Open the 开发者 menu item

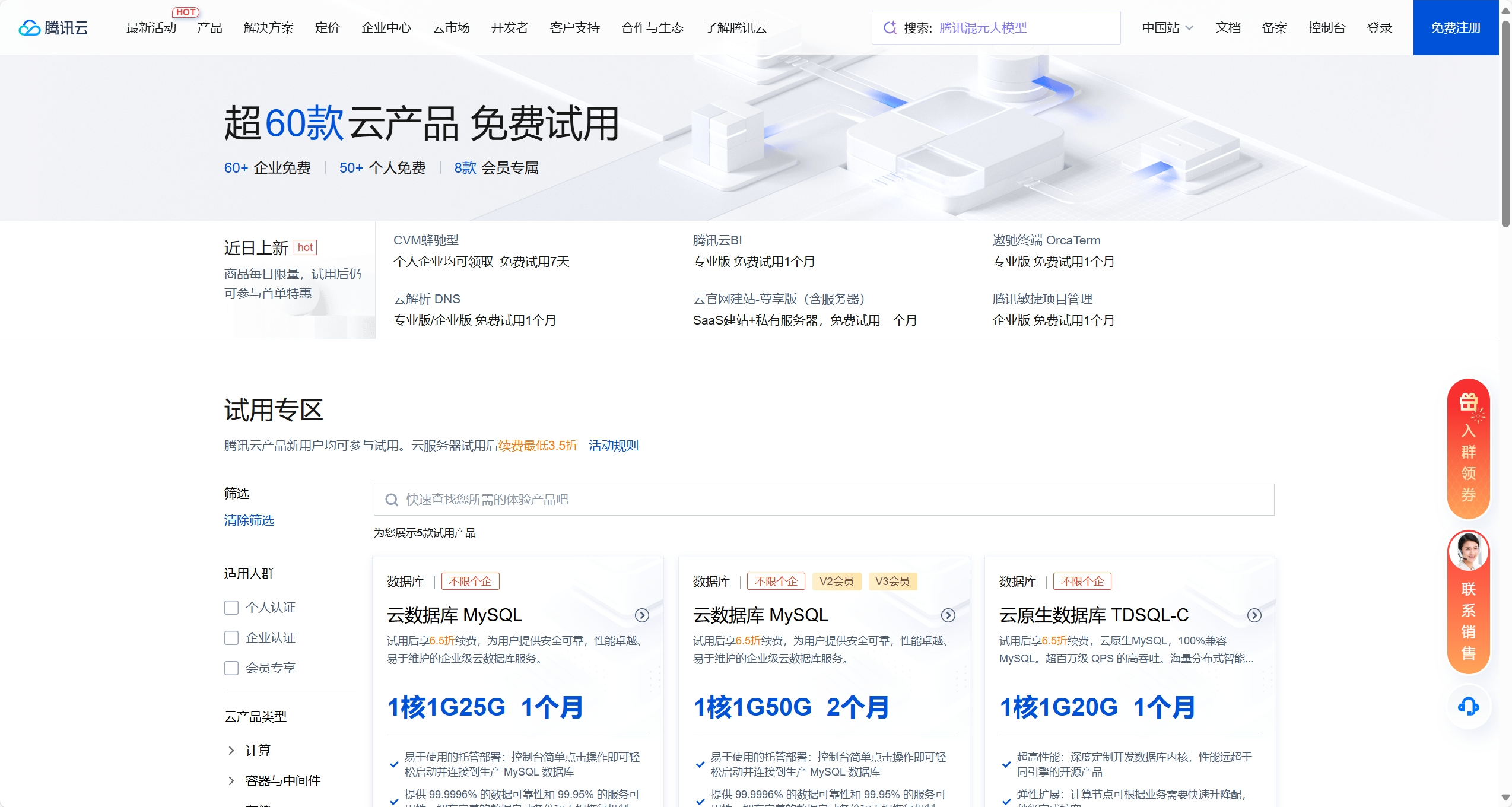(509, 28)
